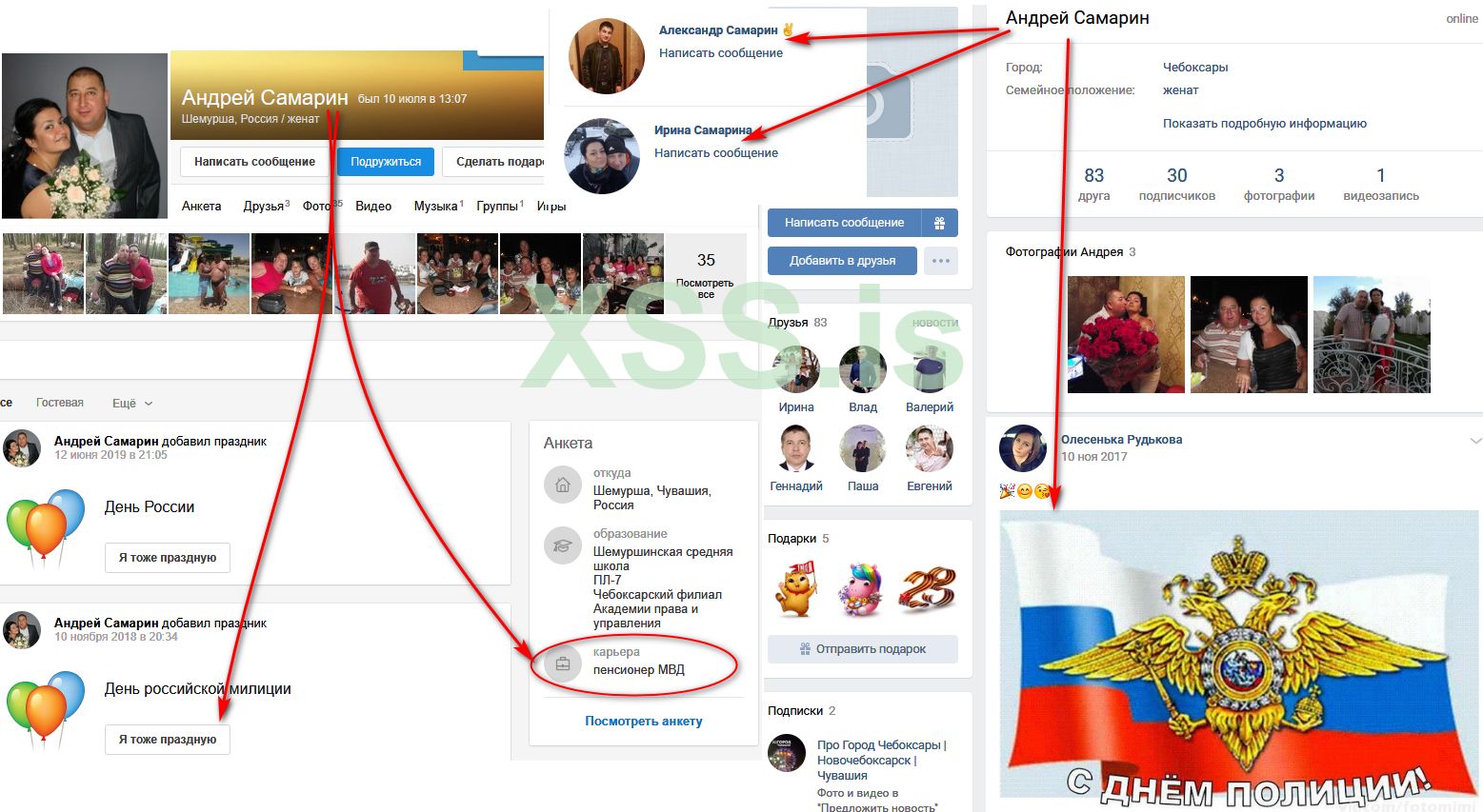Click Добавить в друзья button
This screenshot has height=812, width=1483.
pyautogui.click(x=842, y=261)
